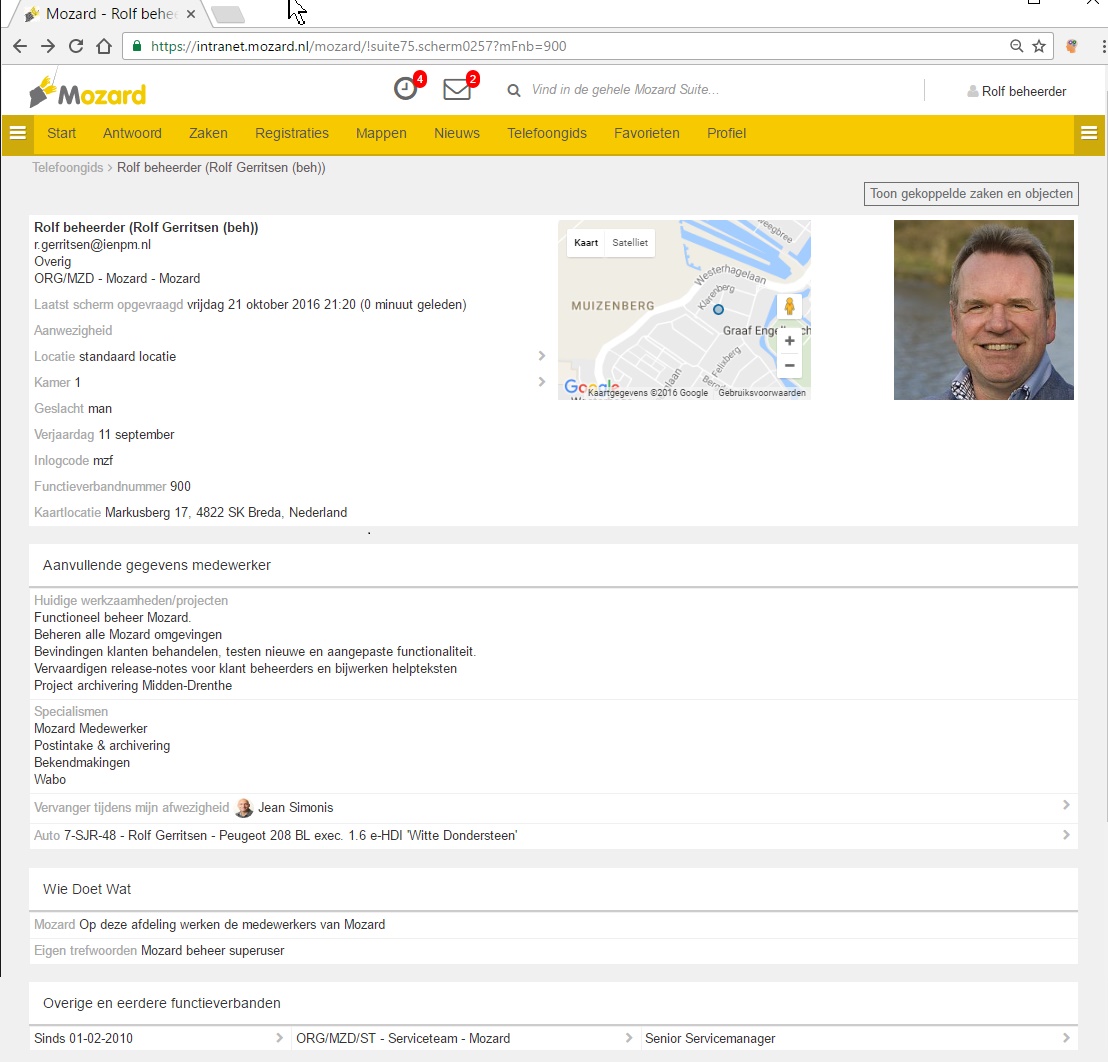This screenshot has width=1108, height=1062.
Task: Click the Telefoongids breadcrumb link
Action: coord(68,167)
